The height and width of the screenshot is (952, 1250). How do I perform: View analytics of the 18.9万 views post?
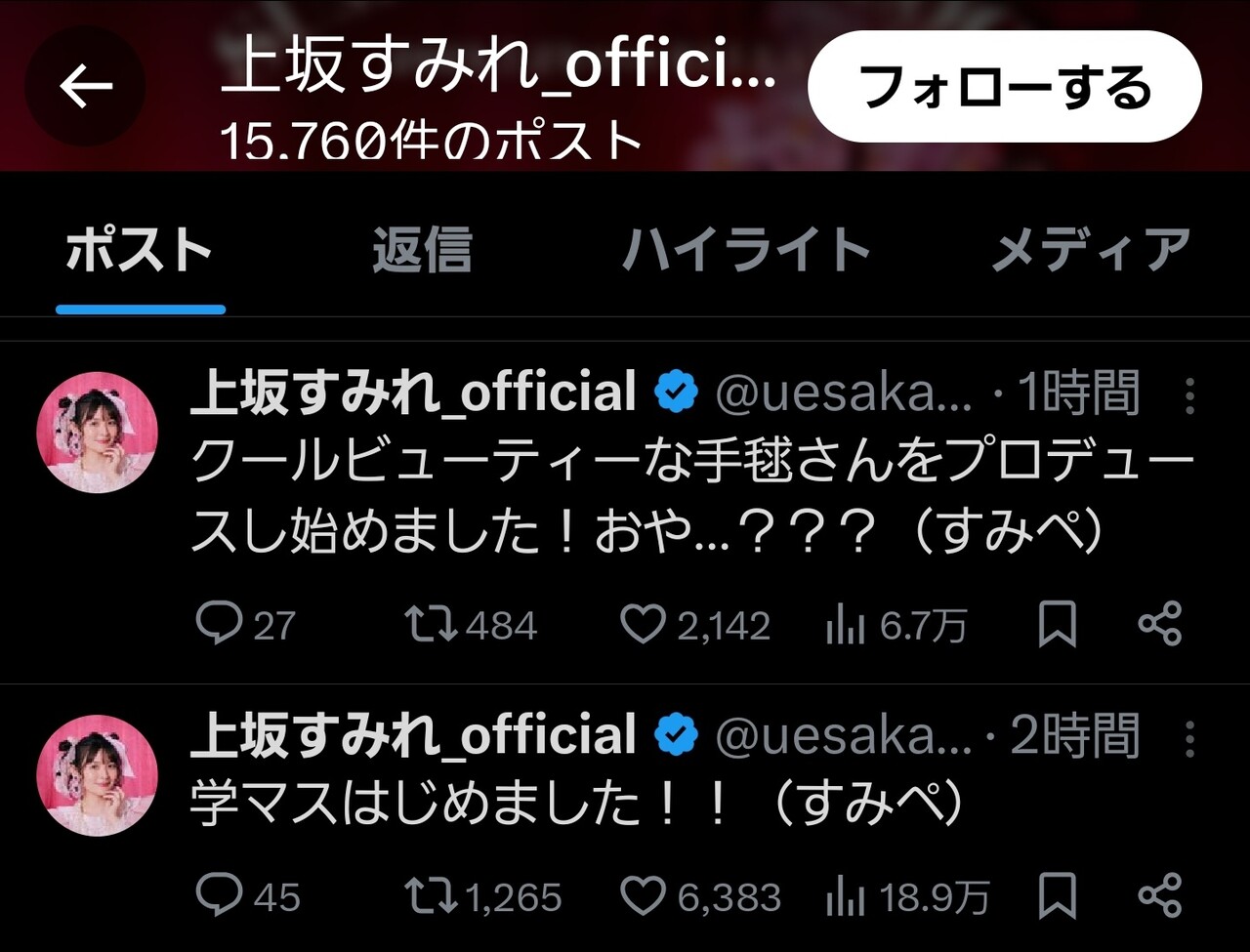pyautogui.click(x=846, y=897)
